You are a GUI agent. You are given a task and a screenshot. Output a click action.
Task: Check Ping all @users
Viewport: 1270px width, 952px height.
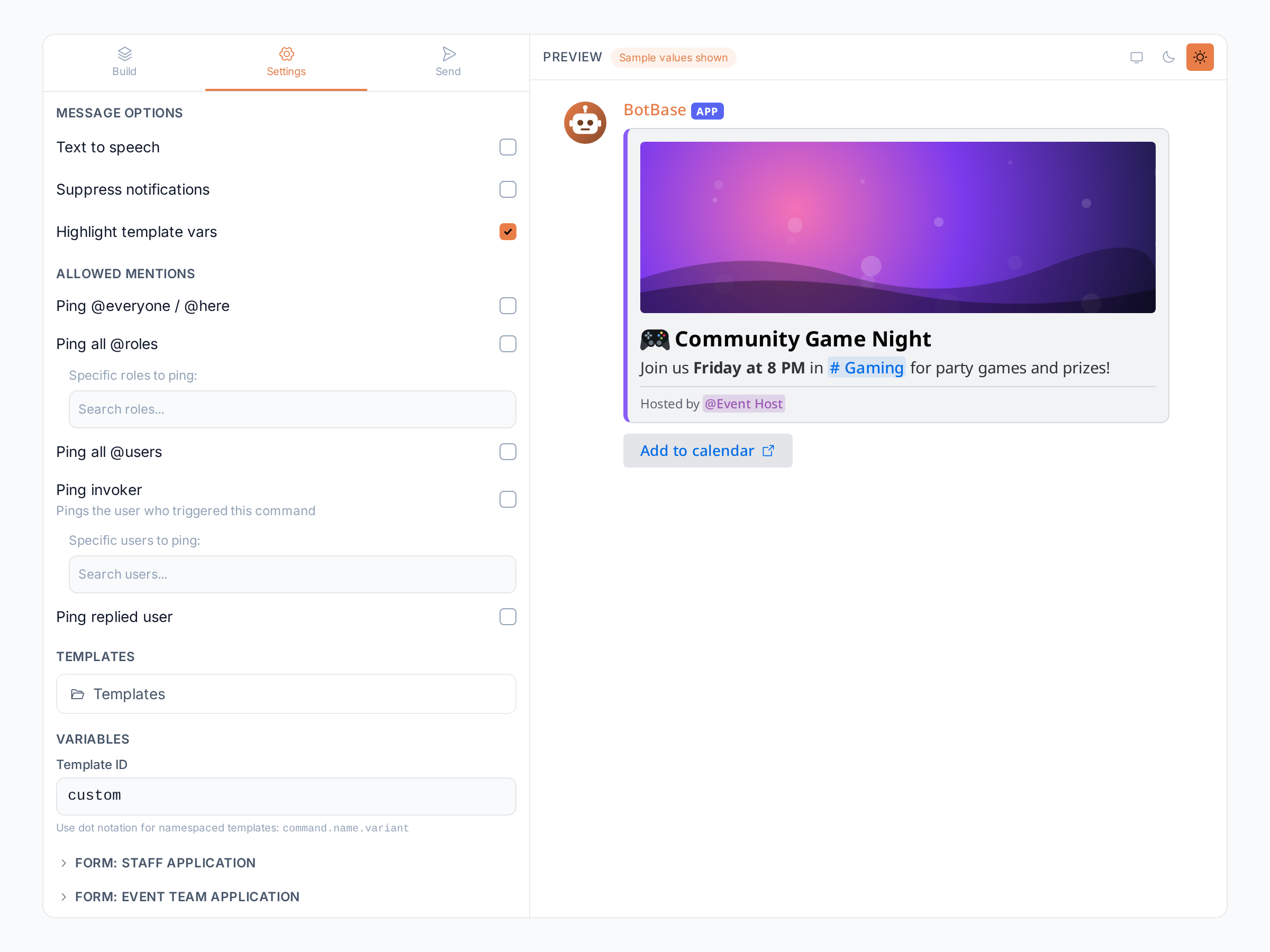pos(507,452)
